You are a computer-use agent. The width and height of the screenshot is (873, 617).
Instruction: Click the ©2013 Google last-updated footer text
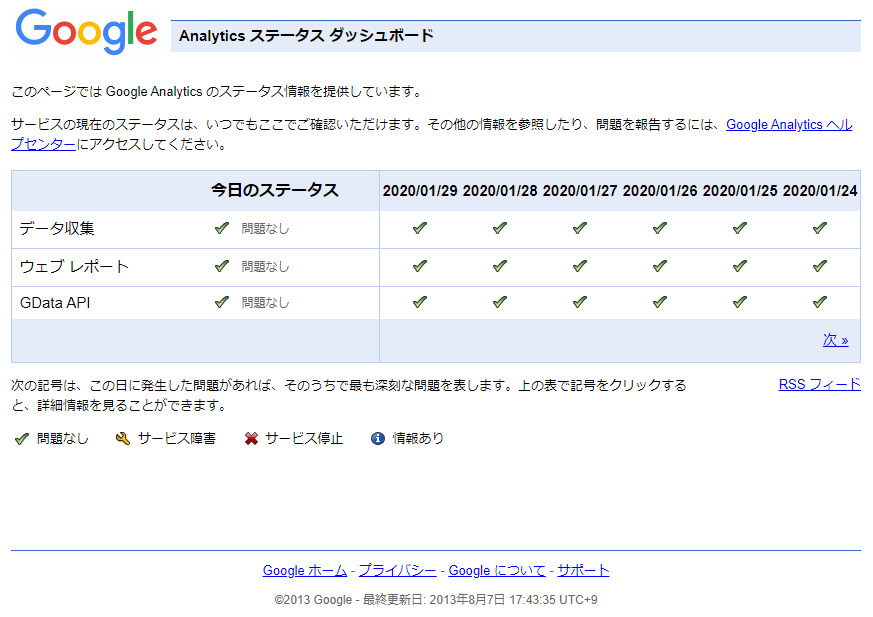[436, 600]
